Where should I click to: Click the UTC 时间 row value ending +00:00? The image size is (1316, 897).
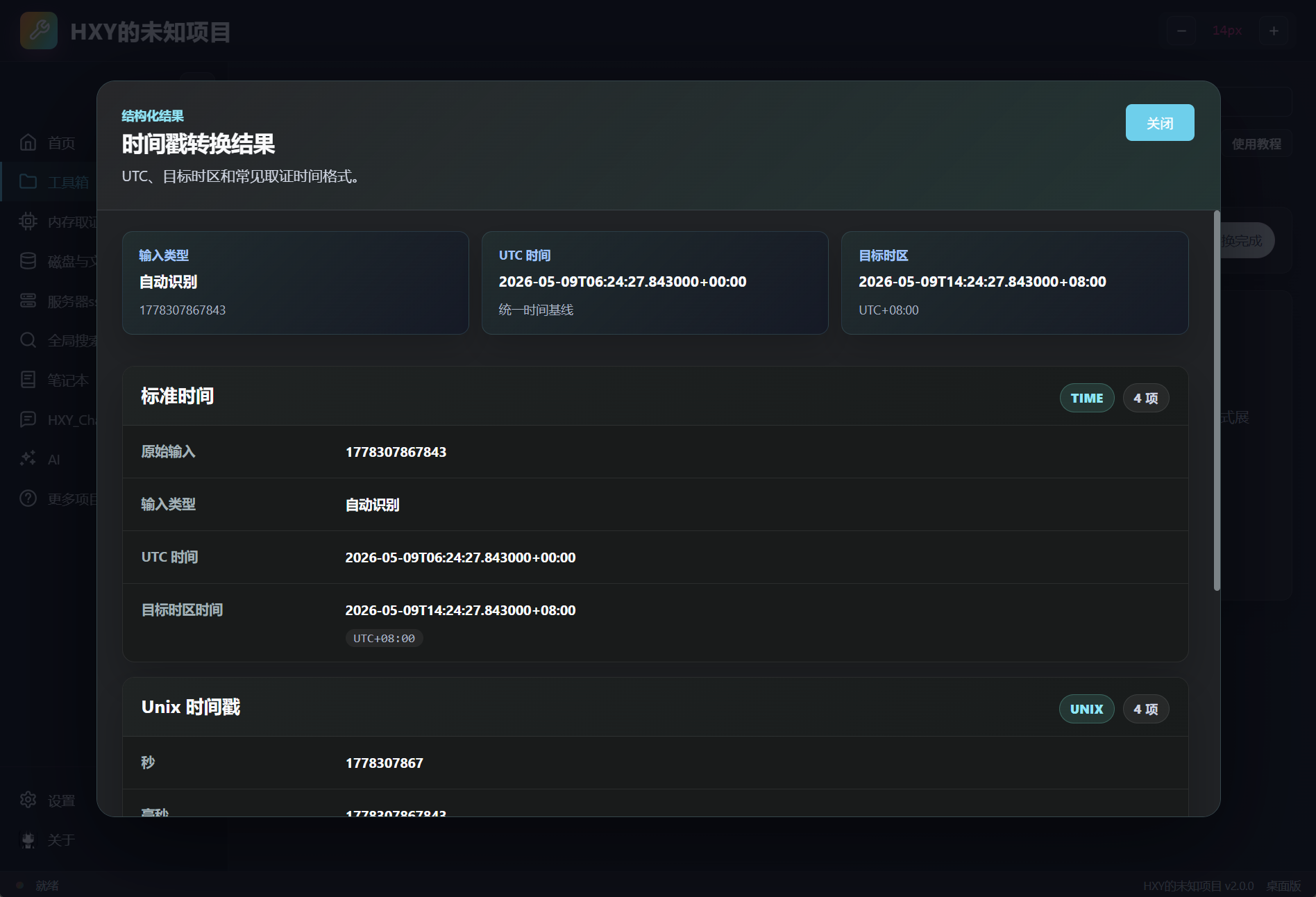460,558
